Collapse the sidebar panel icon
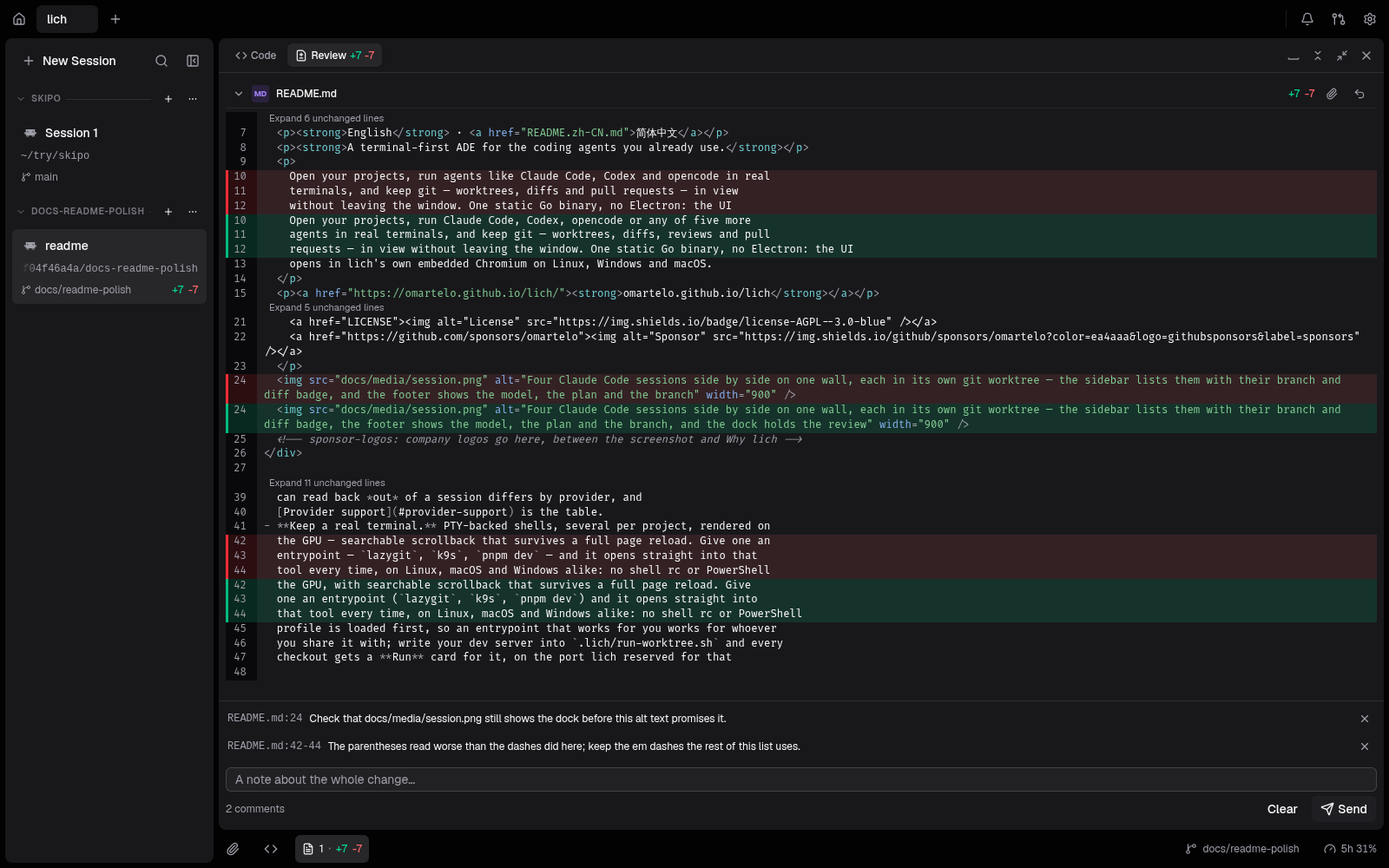This screenshot has height=868, width=1389. coord(193,61)
